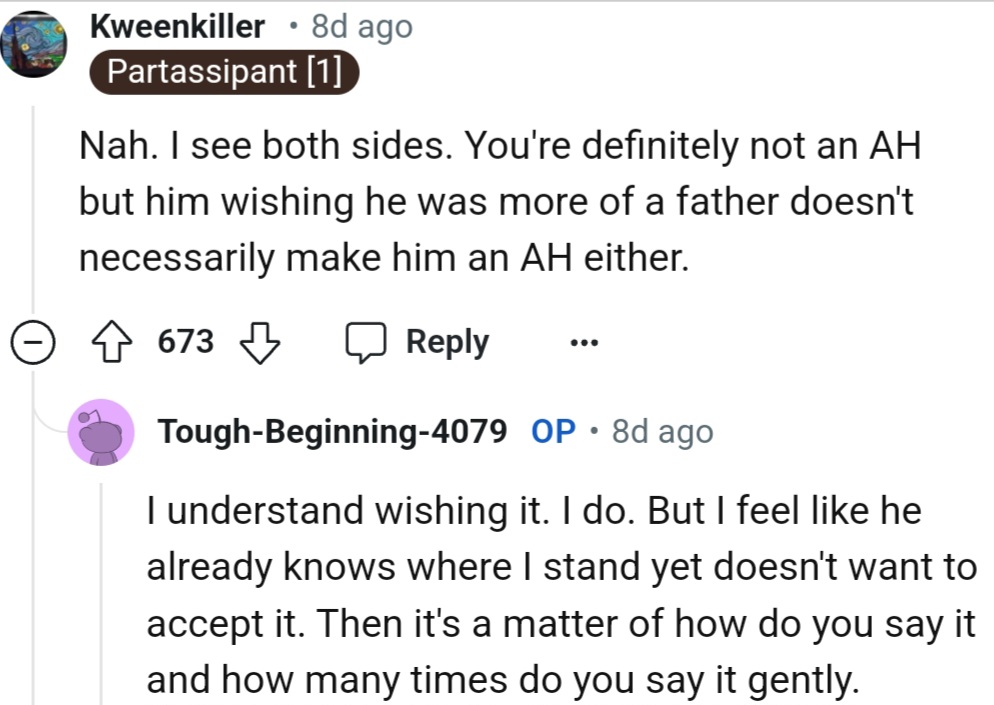Open Tough-Beginning-4079's purple Snoo avatar
The width and height of the screenshot is (994, 705).
(100, 431)
